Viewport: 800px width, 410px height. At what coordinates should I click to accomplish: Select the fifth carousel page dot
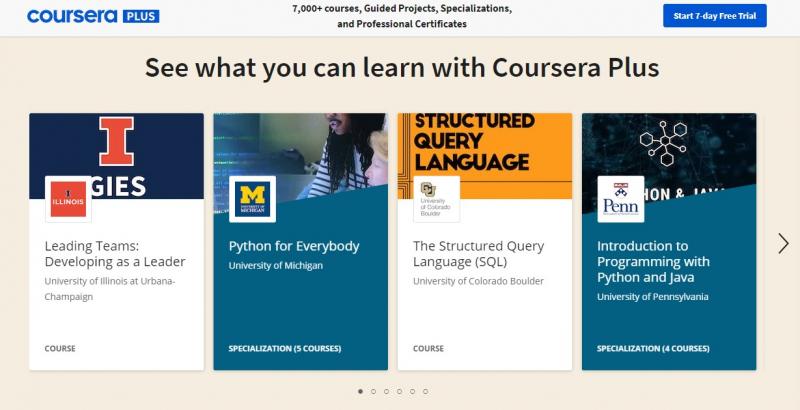(412, 391)
